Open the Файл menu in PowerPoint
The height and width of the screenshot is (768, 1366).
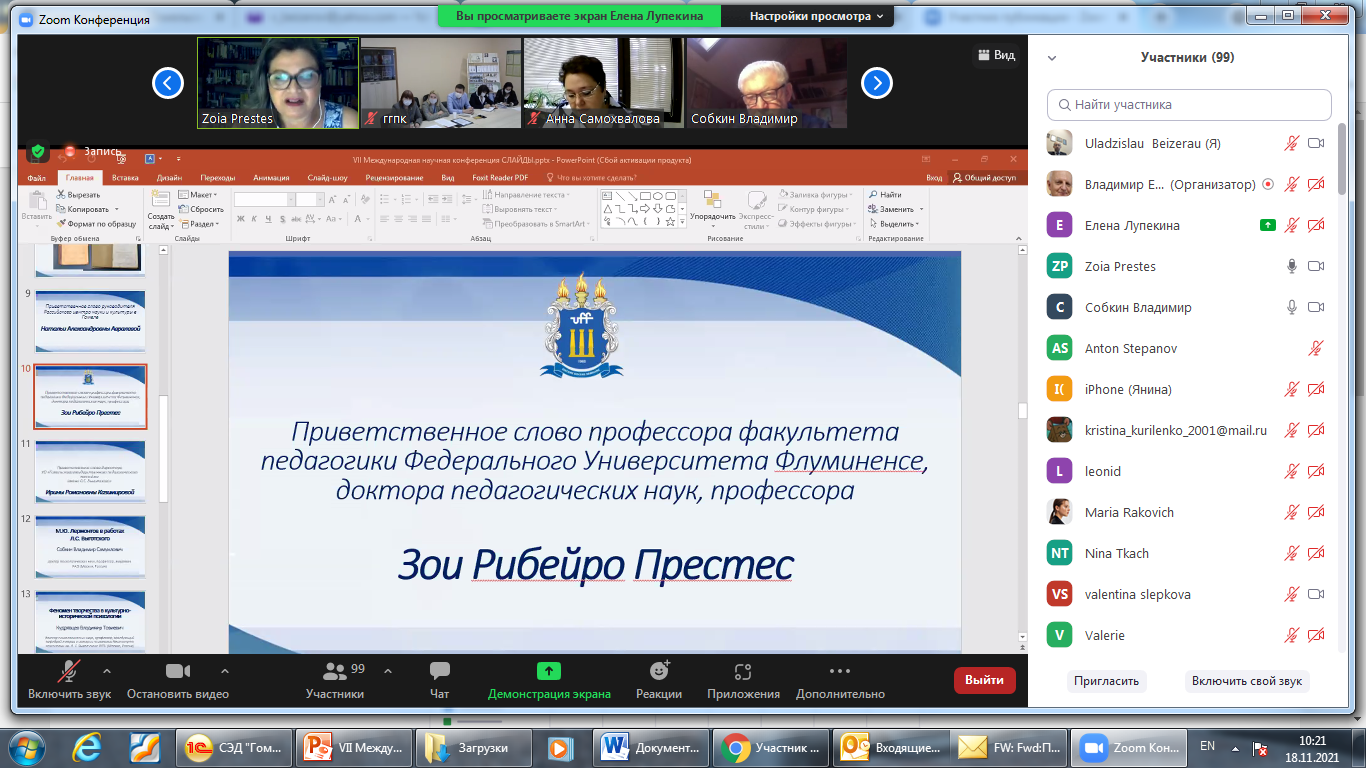36,177
